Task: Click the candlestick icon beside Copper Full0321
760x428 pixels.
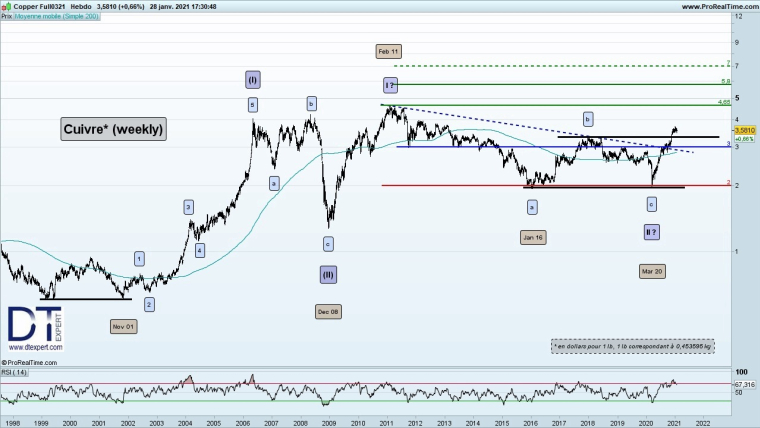Action: coord(7,6)
